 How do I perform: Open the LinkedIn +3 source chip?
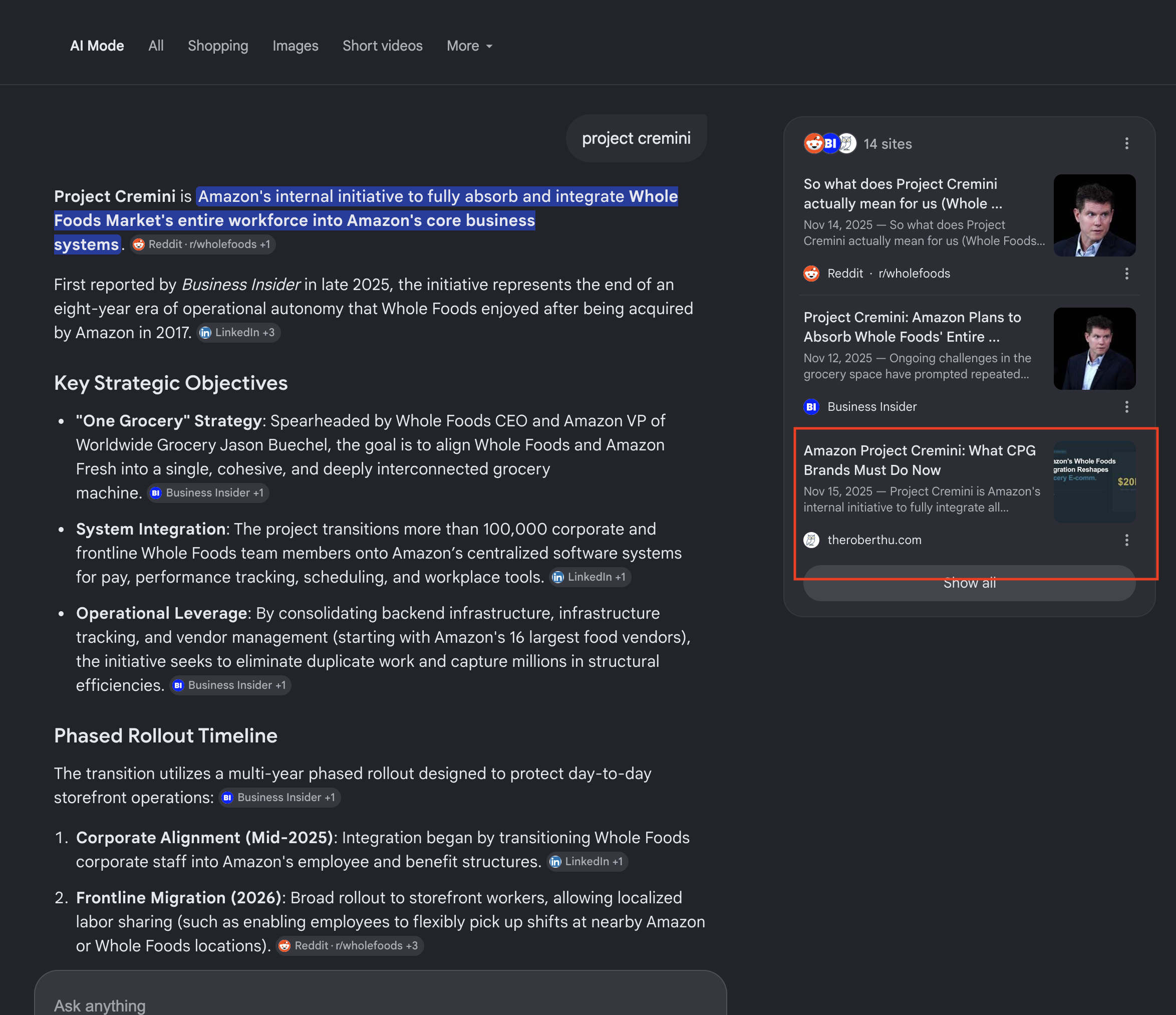coord(238,333)
